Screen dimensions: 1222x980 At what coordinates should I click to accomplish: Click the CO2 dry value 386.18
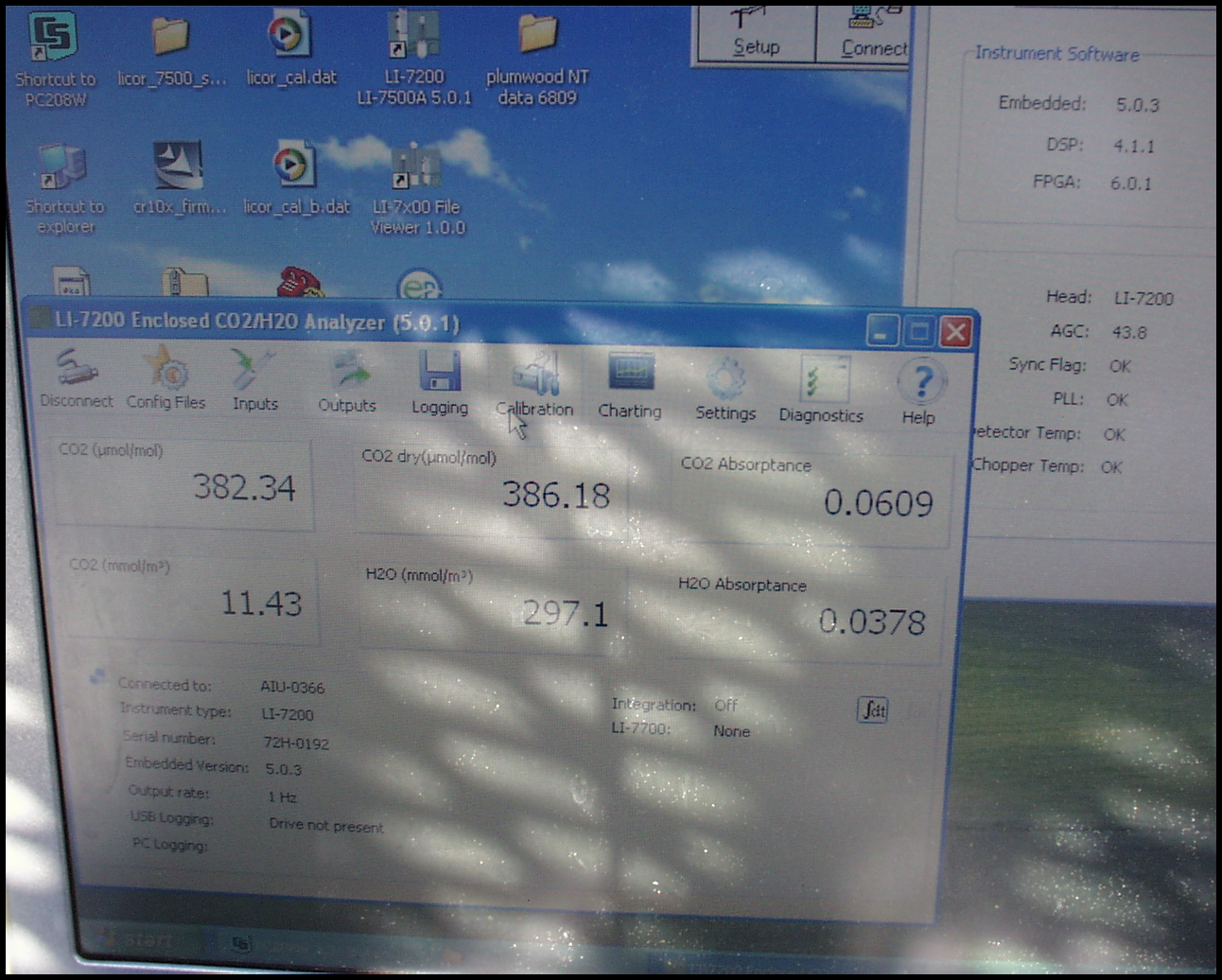[x=556, y=495]
